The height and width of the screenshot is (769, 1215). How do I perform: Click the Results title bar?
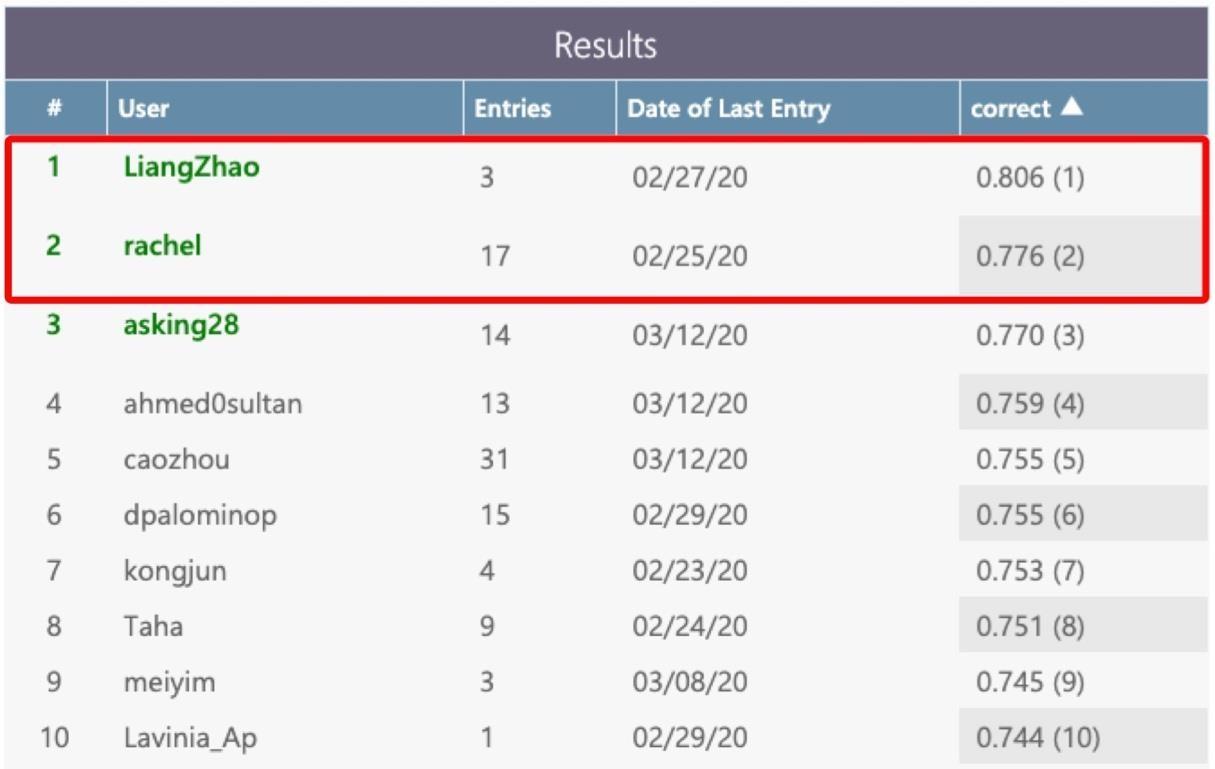pos(606,45)
